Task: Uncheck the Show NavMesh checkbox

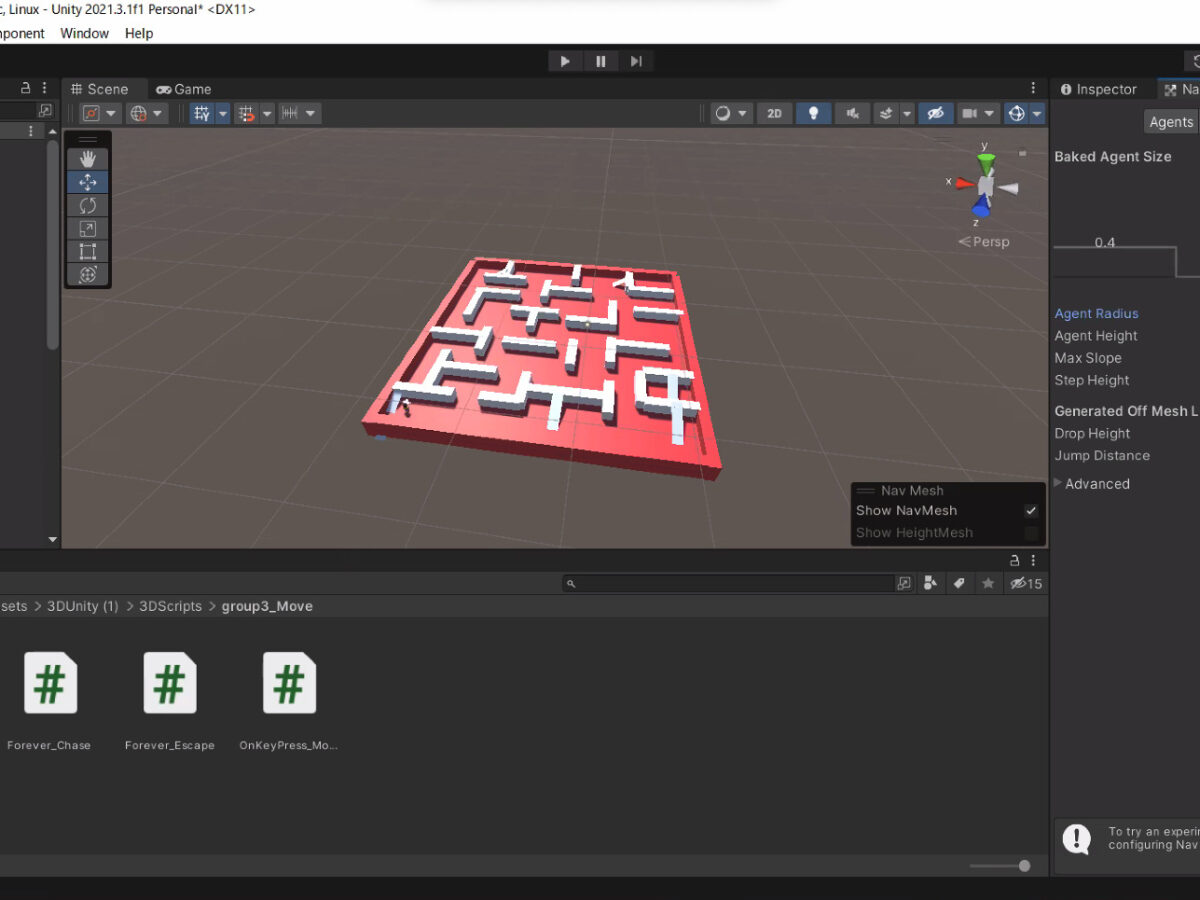Action: coord(1031,511)
